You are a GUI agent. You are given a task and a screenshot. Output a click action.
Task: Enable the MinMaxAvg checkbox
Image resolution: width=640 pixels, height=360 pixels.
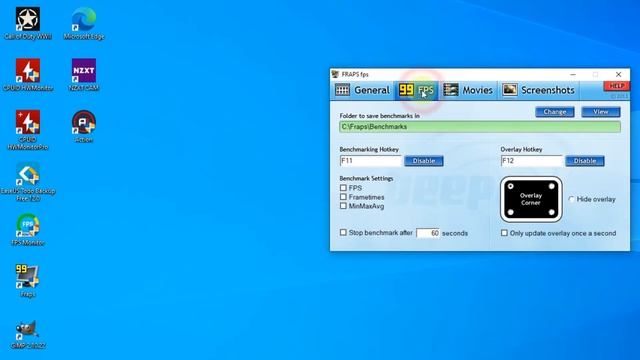coord(343,206)
